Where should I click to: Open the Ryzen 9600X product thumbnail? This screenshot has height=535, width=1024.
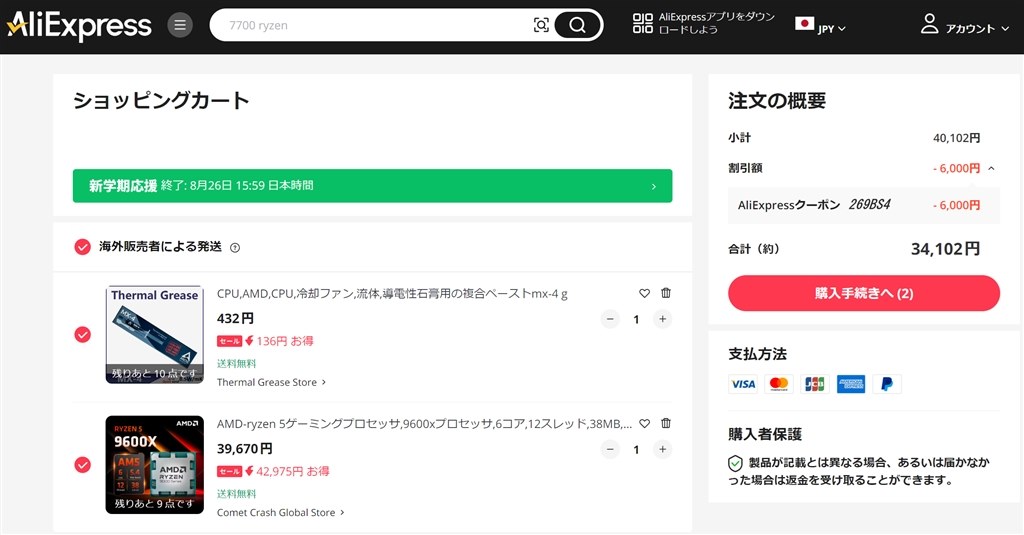click(154, 464)
